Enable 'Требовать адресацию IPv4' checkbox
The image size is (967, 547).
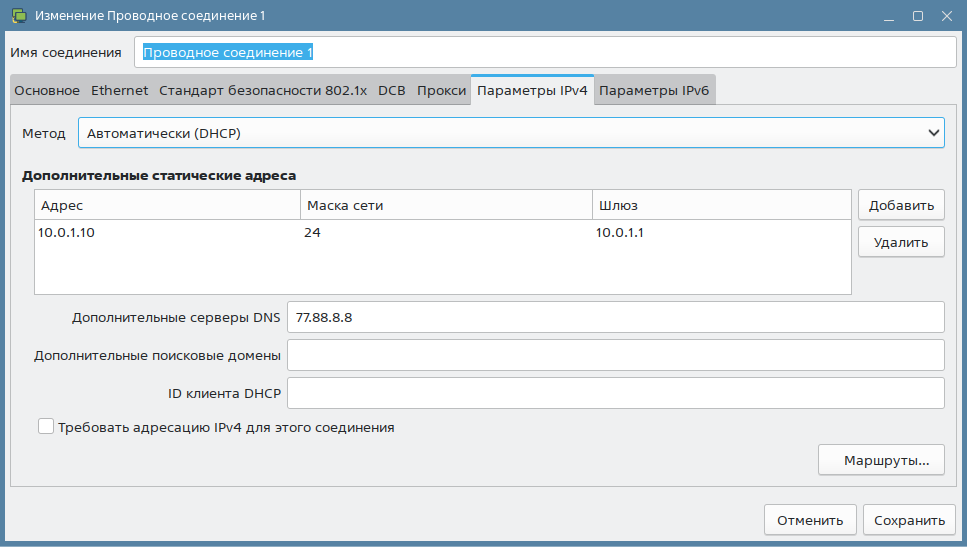tap(46, 427)
